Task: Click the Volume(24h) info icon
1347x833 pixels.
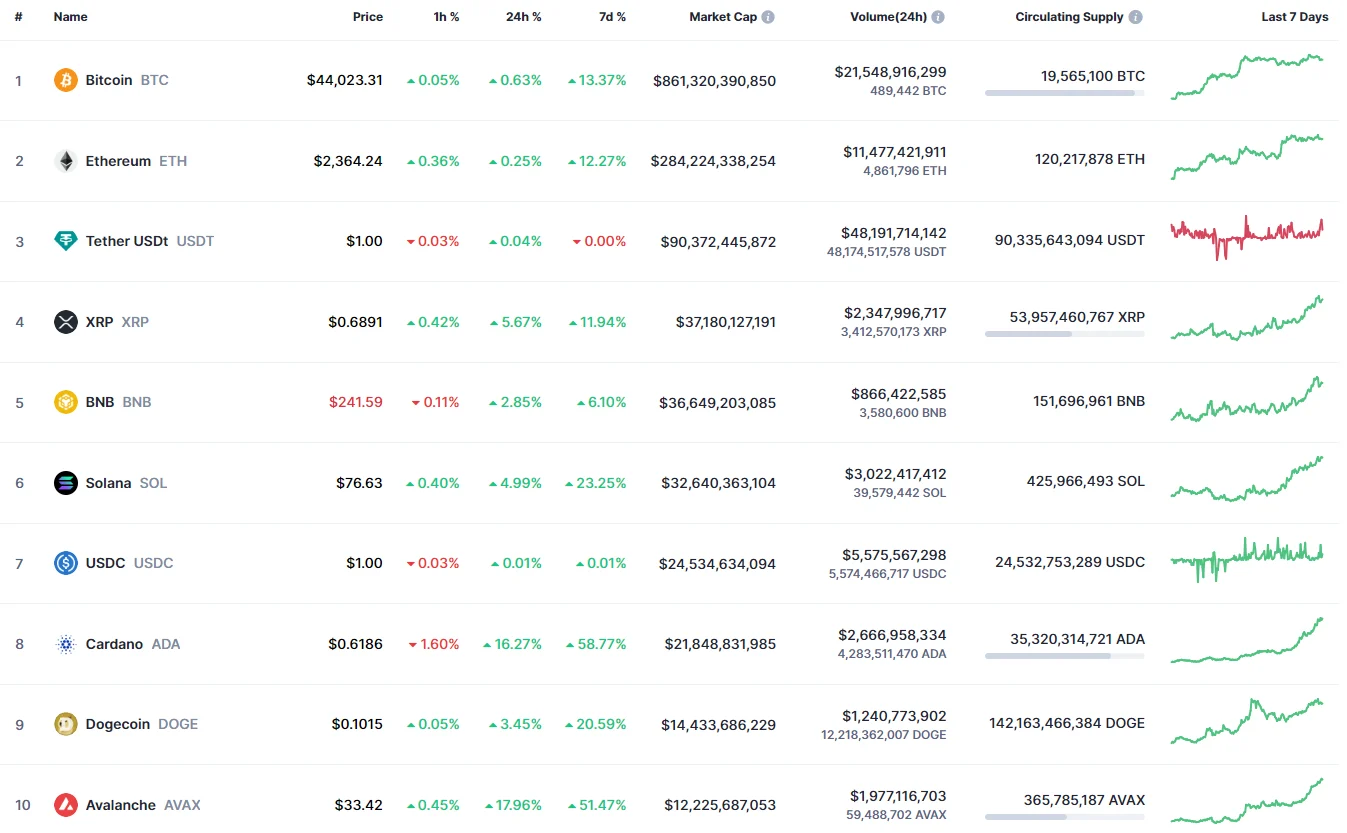Action: coord(938,17)
